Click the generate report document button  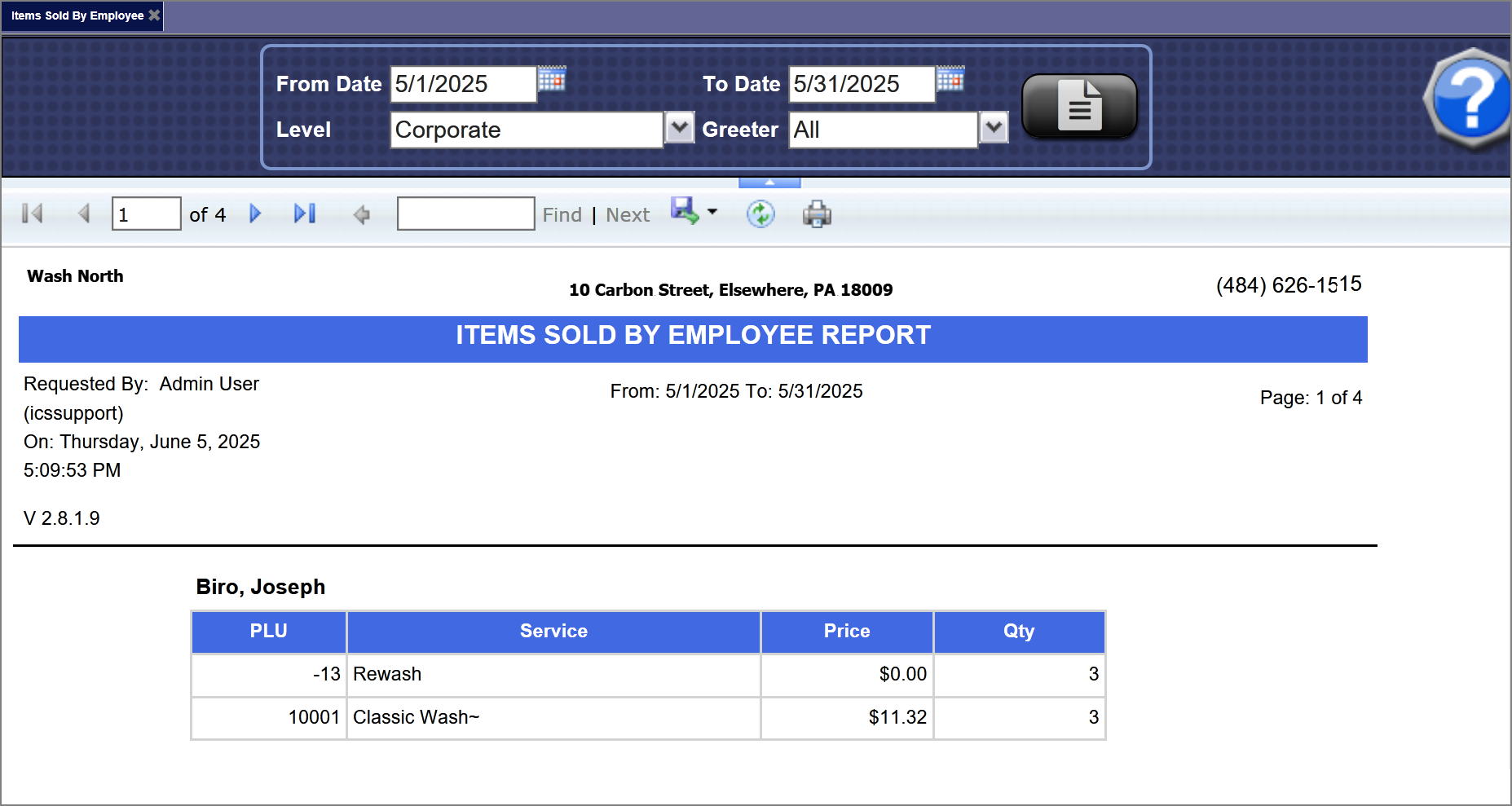click(1078, 106)
